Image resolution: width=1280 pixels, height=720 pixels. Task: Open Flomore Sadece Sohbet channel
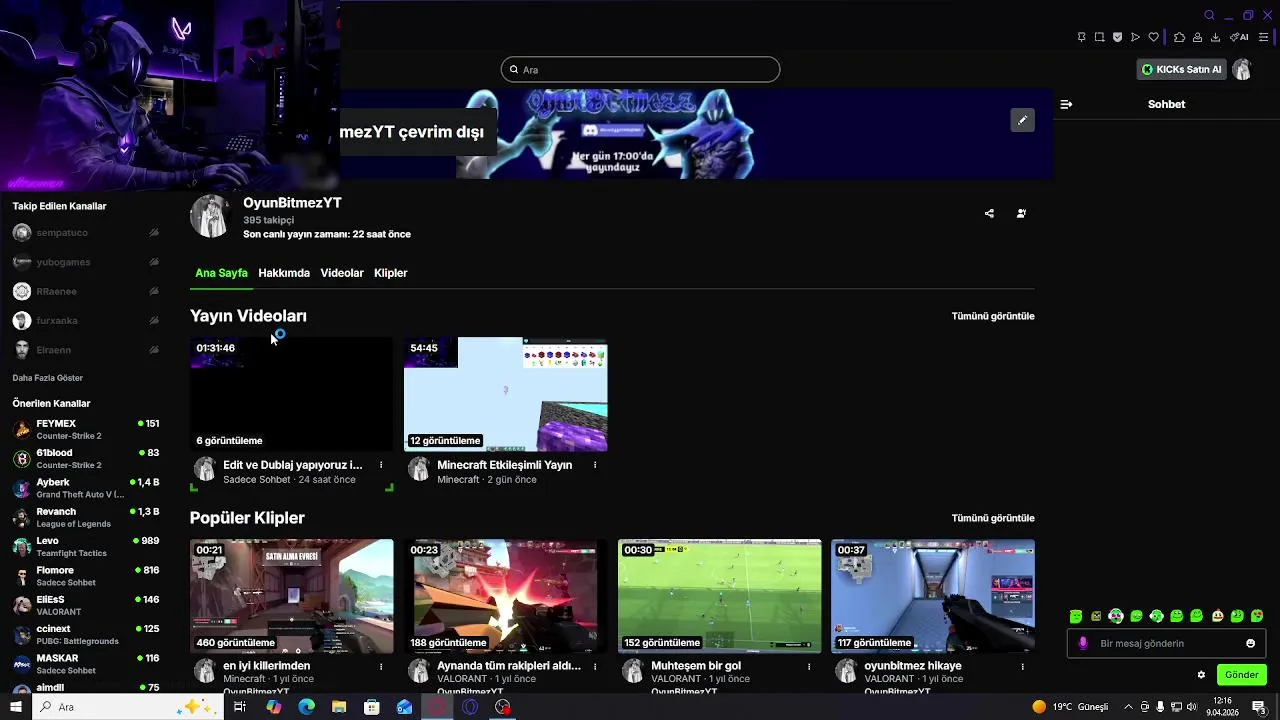click(x=86, y=576)
